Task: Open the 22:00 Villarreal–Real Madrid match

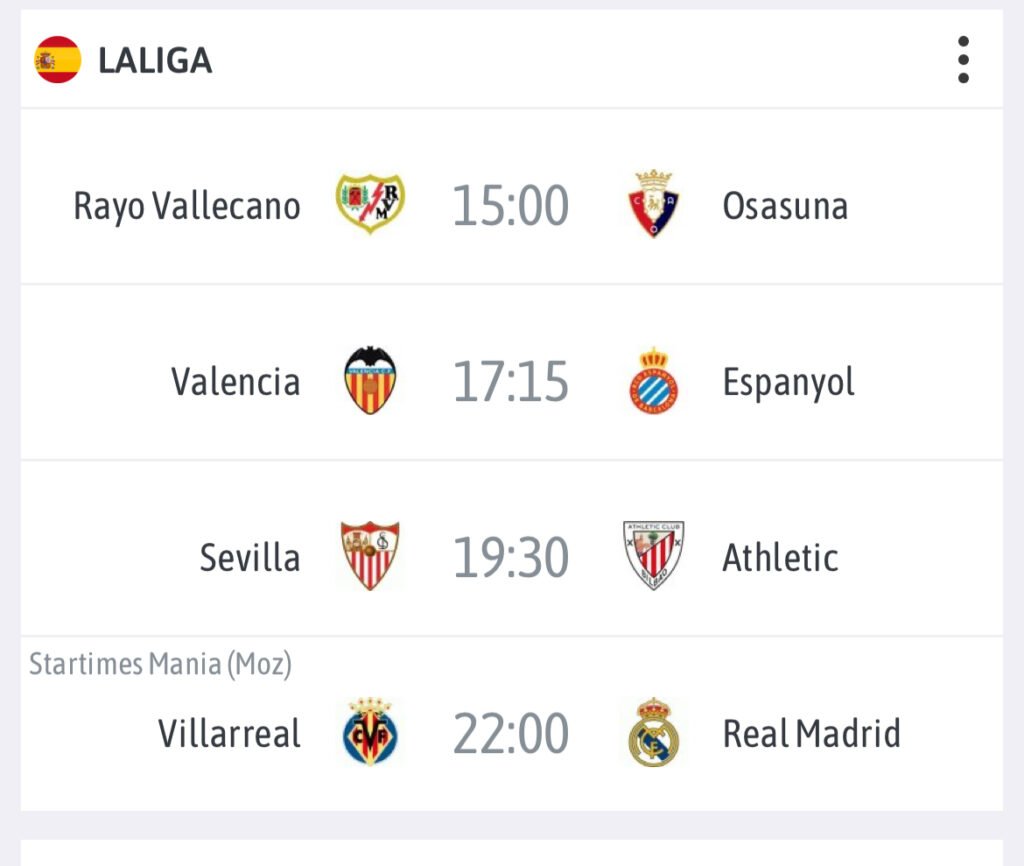Action: click(511, 734)
